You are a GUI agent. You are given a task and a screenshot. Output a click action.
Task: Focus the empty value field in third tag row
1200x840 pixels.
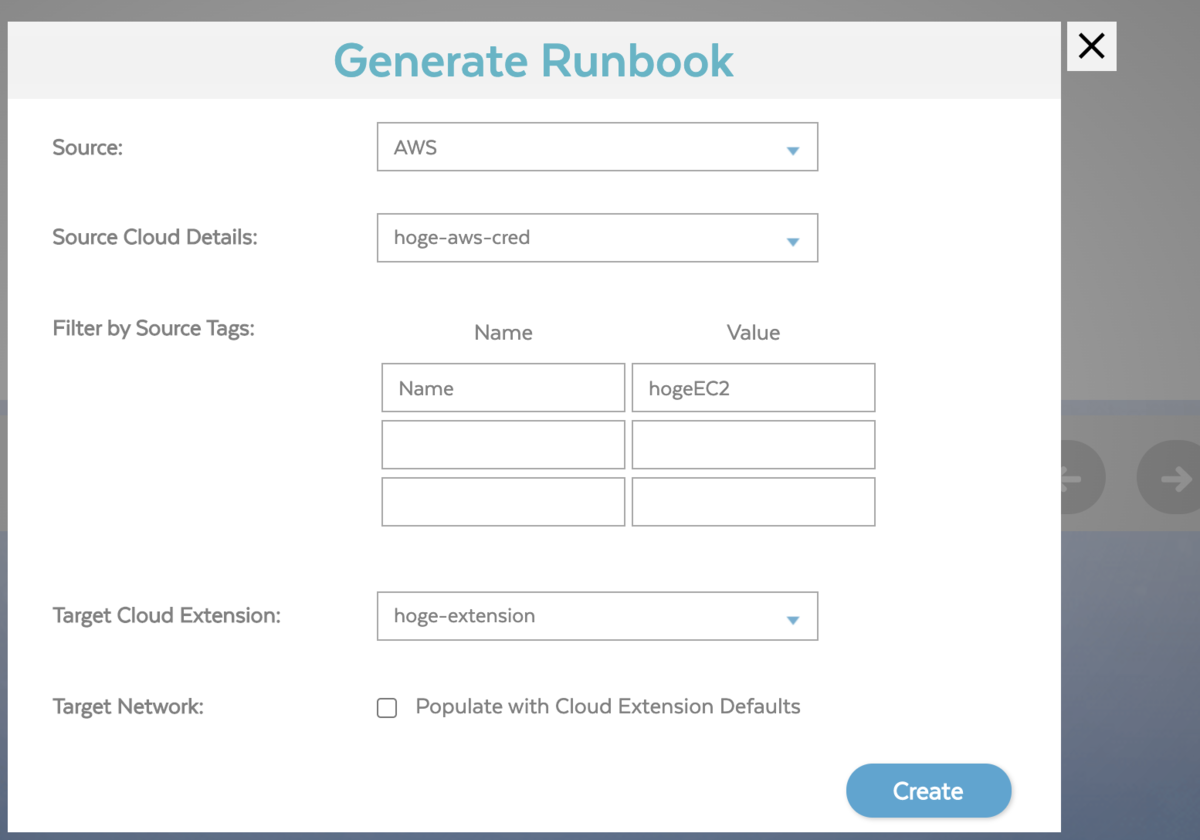pyautogui.click(x=753, y=502)
